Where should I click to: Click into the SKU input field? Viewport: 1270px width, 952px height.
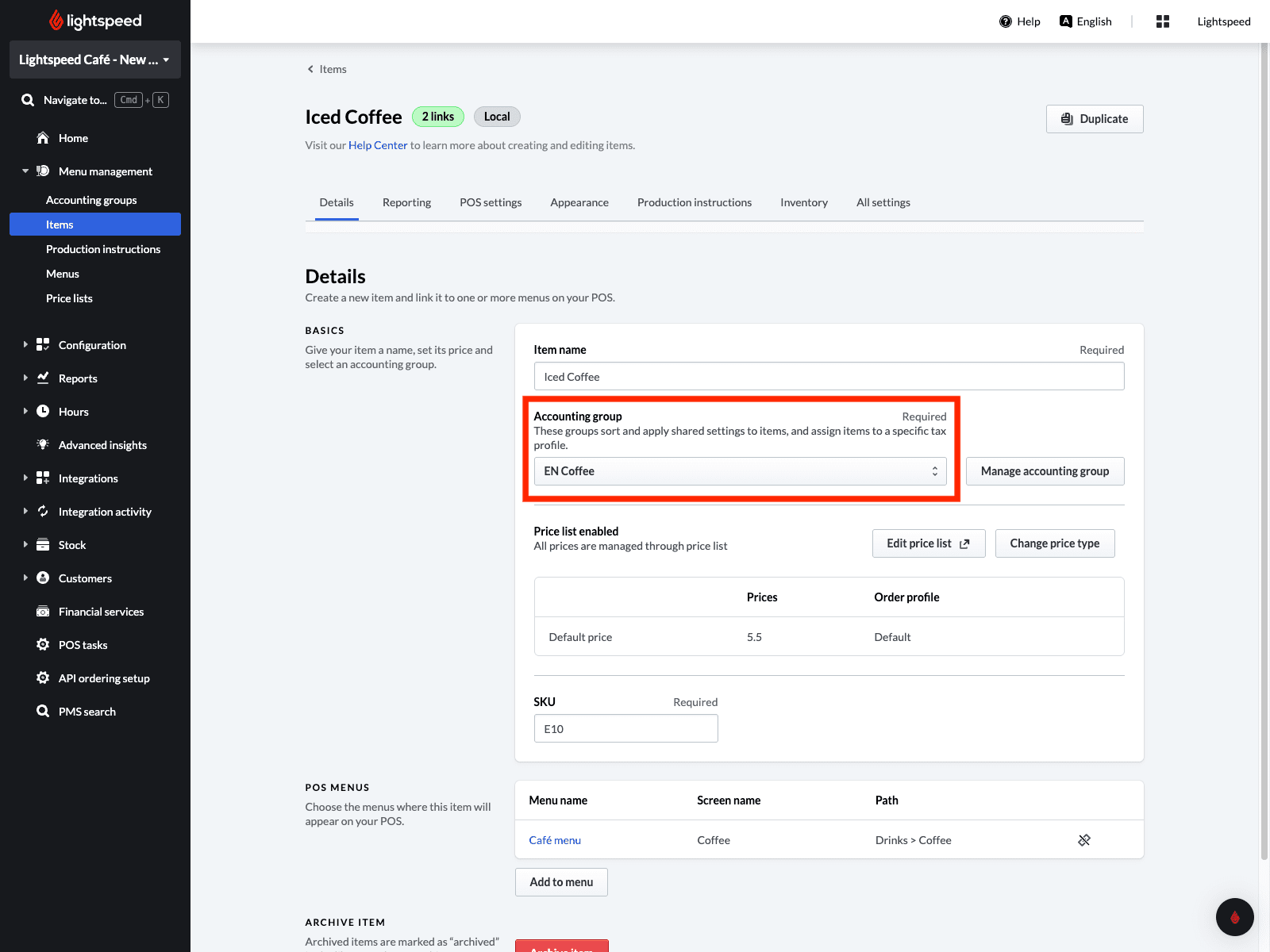[x=626, y=728]
